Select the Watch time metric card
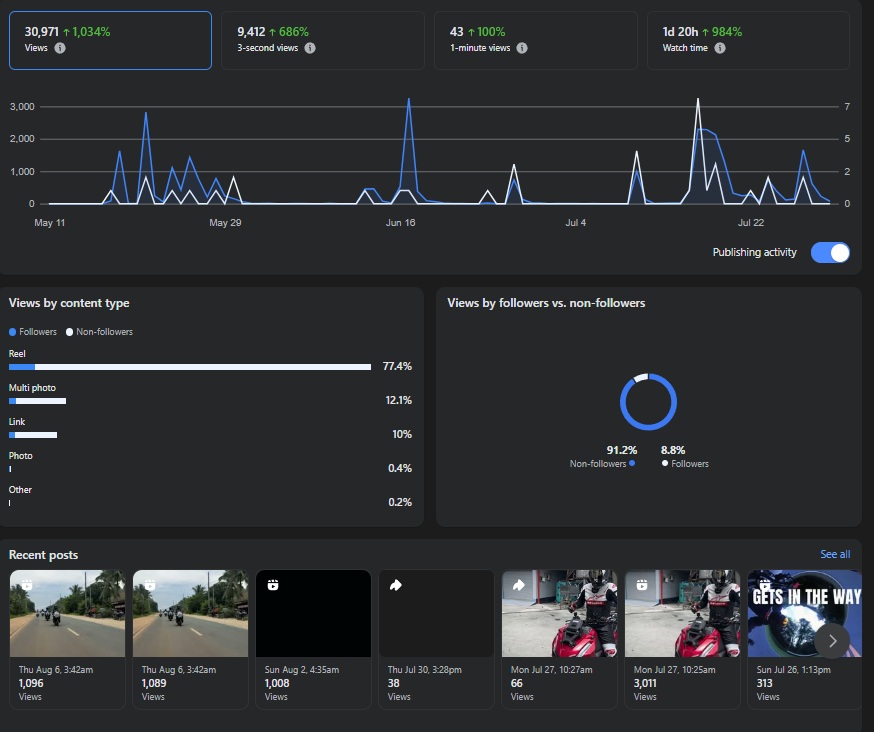 click(x=748, y=40)
